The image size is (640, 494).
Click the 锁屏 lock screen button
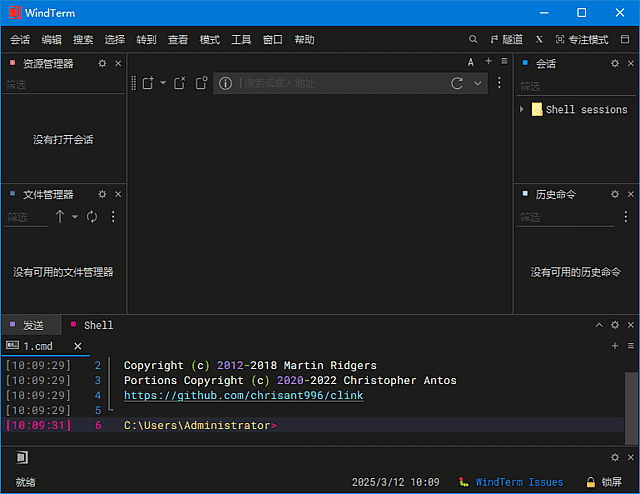[604, 482]
